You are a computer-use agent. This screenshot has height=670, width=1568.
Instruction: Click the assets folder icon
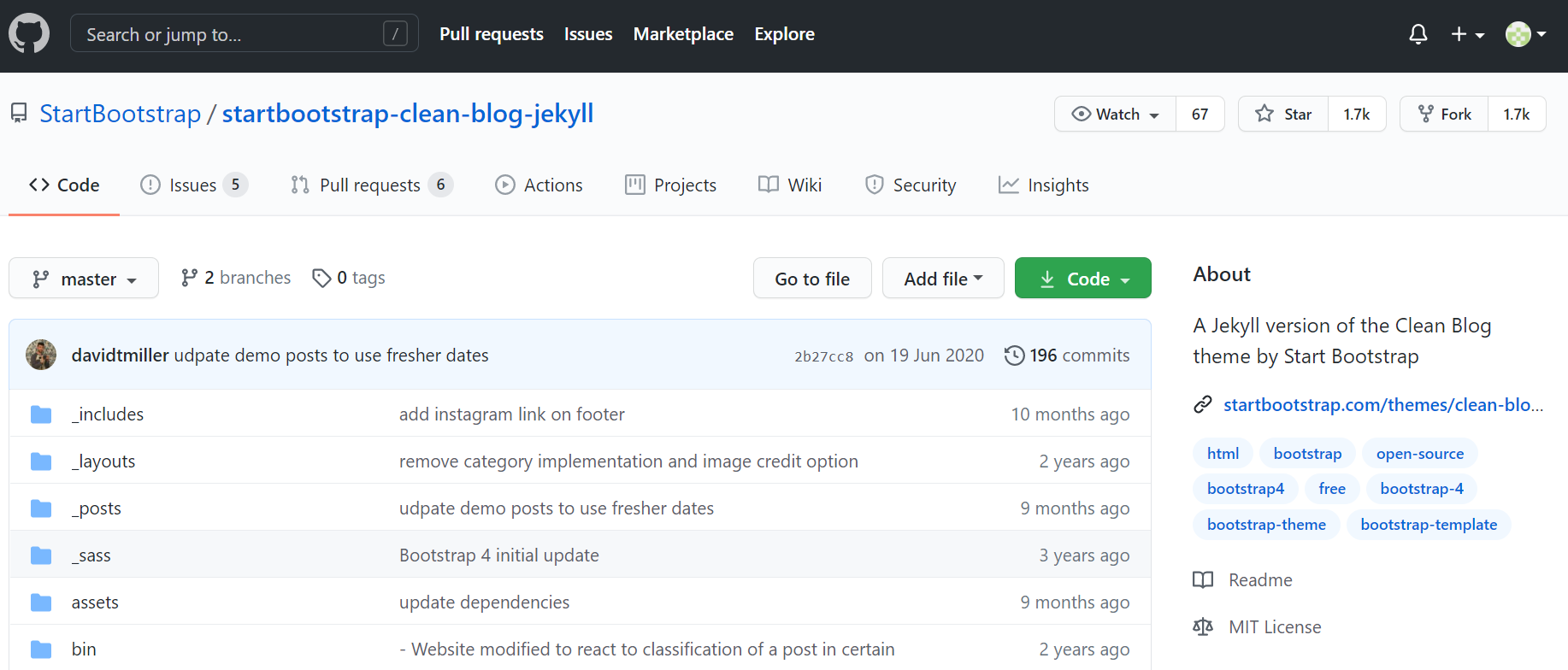[41, 602]
